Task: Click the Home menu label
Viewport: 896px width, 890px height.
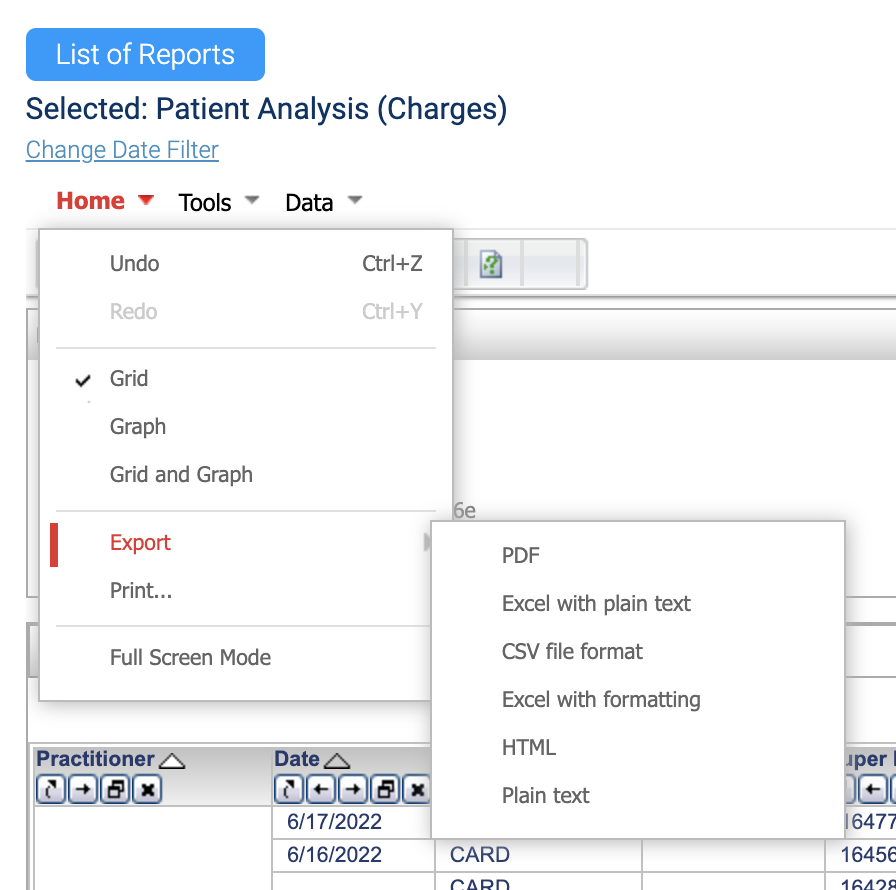Action: [x=90, y=201]
